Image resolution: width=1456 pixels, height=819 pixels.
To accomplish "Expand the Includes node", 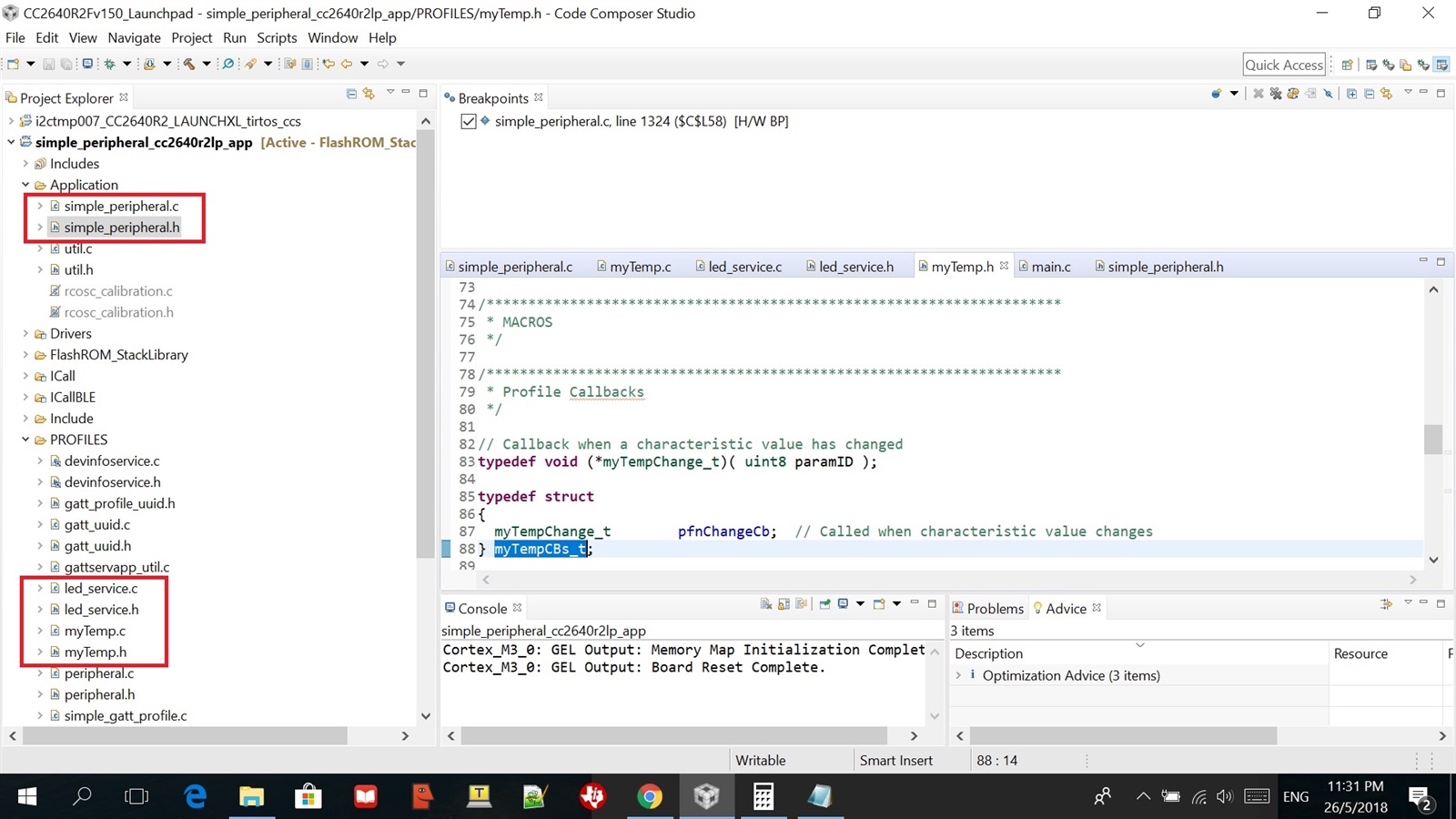I will [x=25, y=164].
